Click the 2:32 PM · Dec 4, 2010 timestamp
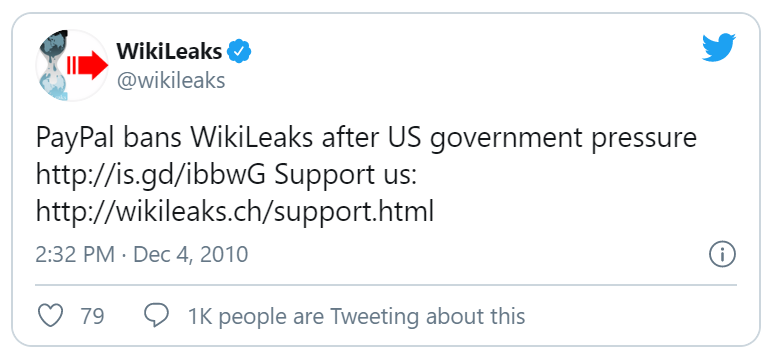 pyautogui.click(x=141, y=254)
